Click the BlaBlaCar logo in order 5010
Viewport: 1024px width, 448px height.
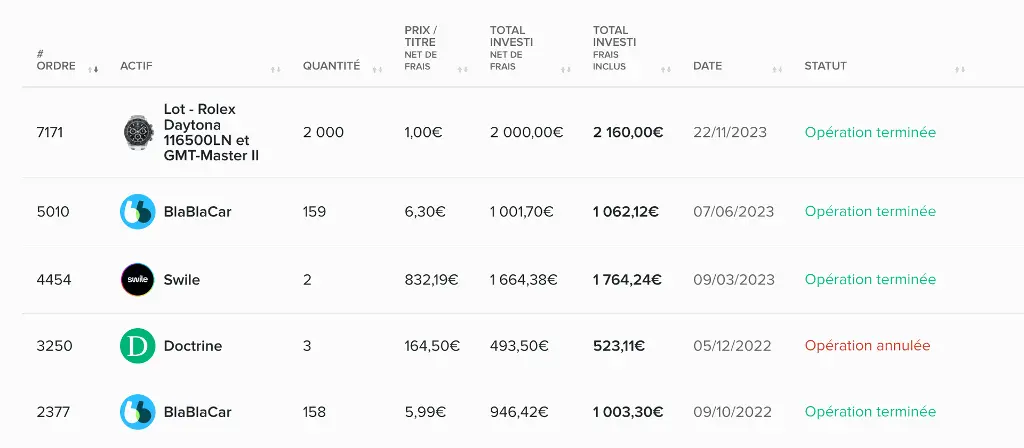point(138,212)
